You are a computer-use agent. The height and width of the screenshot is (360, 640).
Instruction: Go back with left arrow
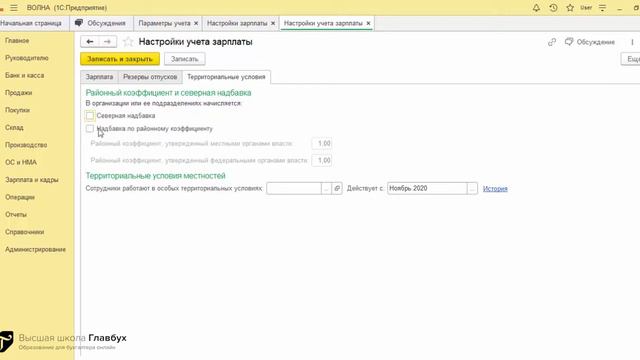90,42
